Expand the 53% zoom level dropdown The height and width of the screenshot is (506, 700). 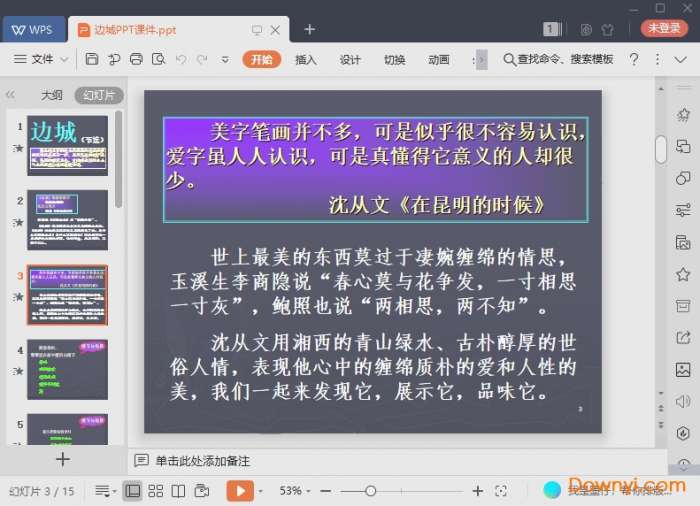click(297, 491)
